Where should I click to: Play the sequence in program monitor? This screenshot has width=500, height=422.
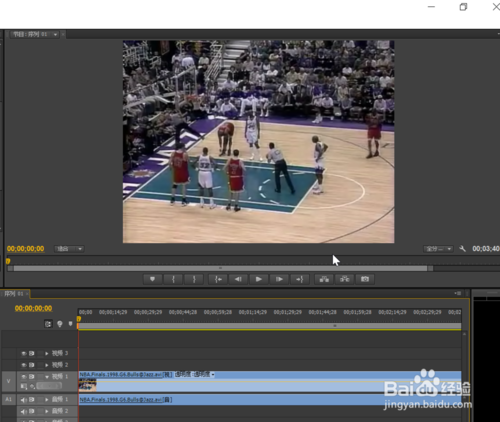click(x=258, y=279)
